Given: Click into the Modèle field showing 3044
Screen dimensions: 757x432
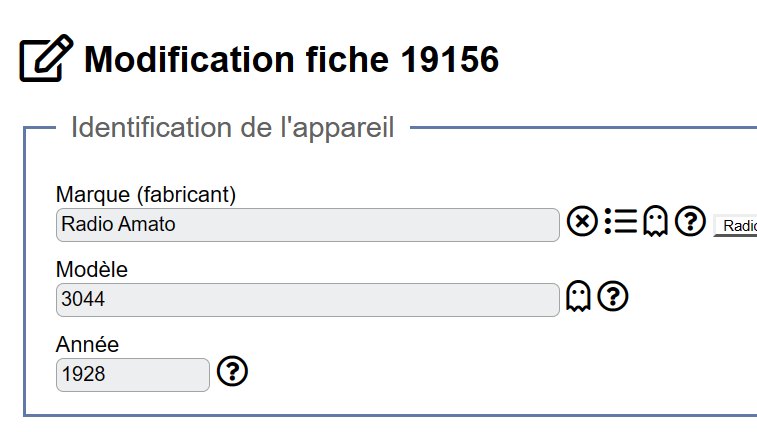Looking at the screenshot, I should click(x=308, y=300).
